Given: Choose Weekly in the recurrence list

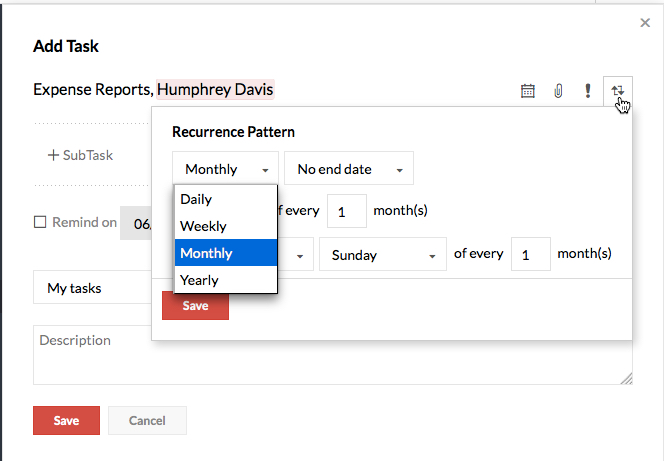Looking at the screenshot, I should tap(203, 226).
